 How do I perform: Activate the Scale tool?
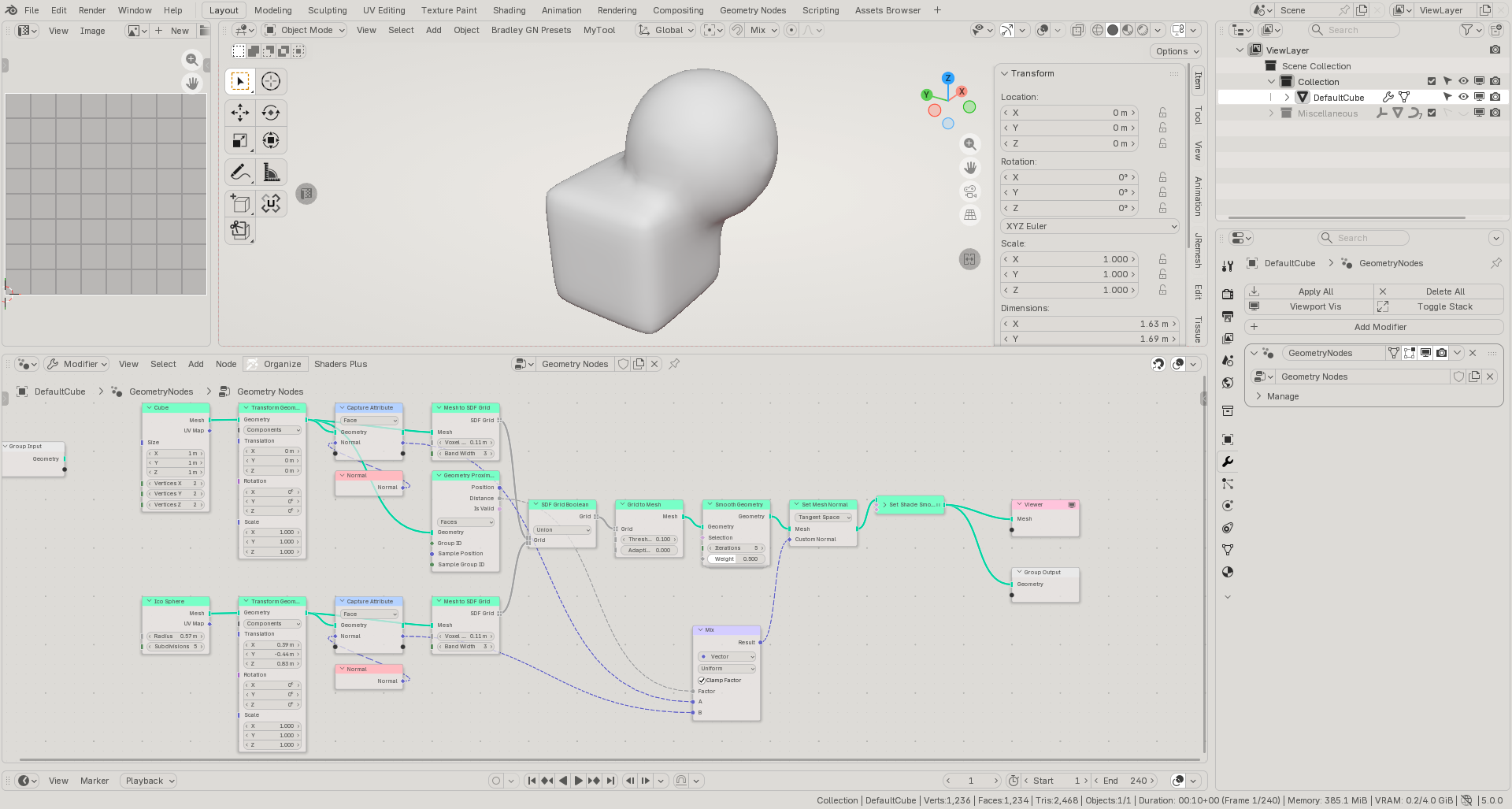coord(240,141)
